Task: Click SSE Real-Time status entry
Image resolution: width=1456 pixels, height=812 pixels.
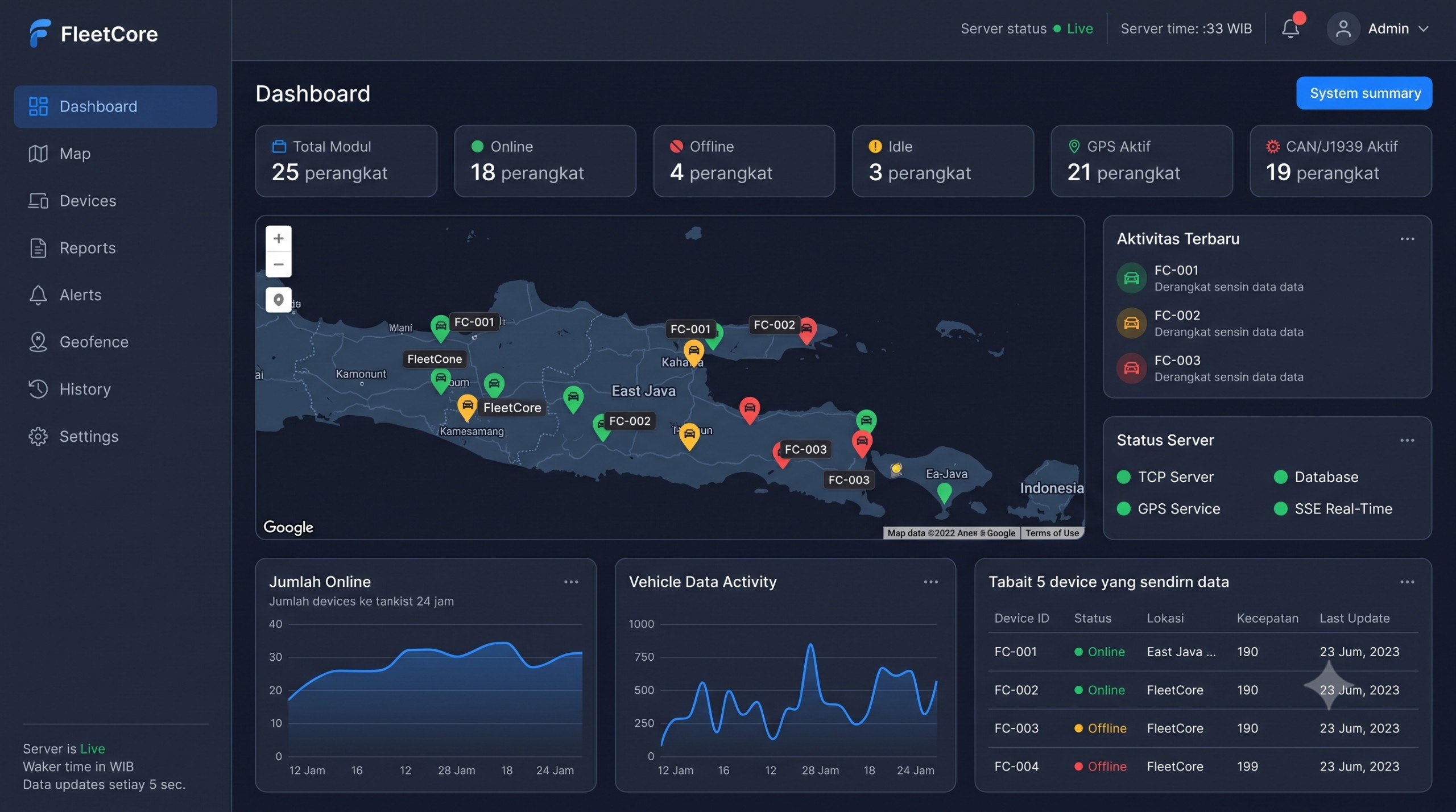Action: [x=1333, y=508]
